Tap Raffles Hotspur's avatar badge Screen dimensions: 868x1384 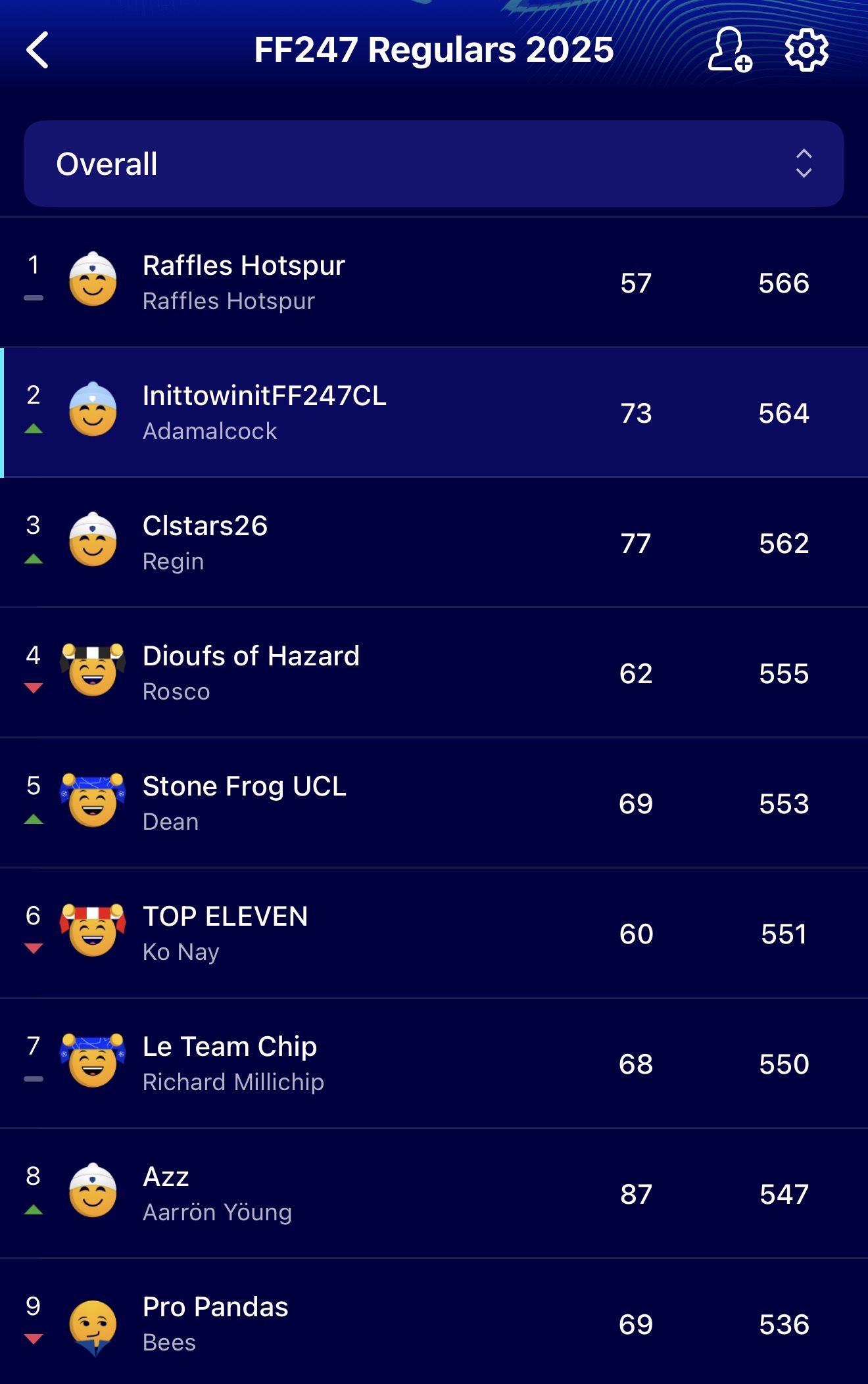click(x=93, y=280)
